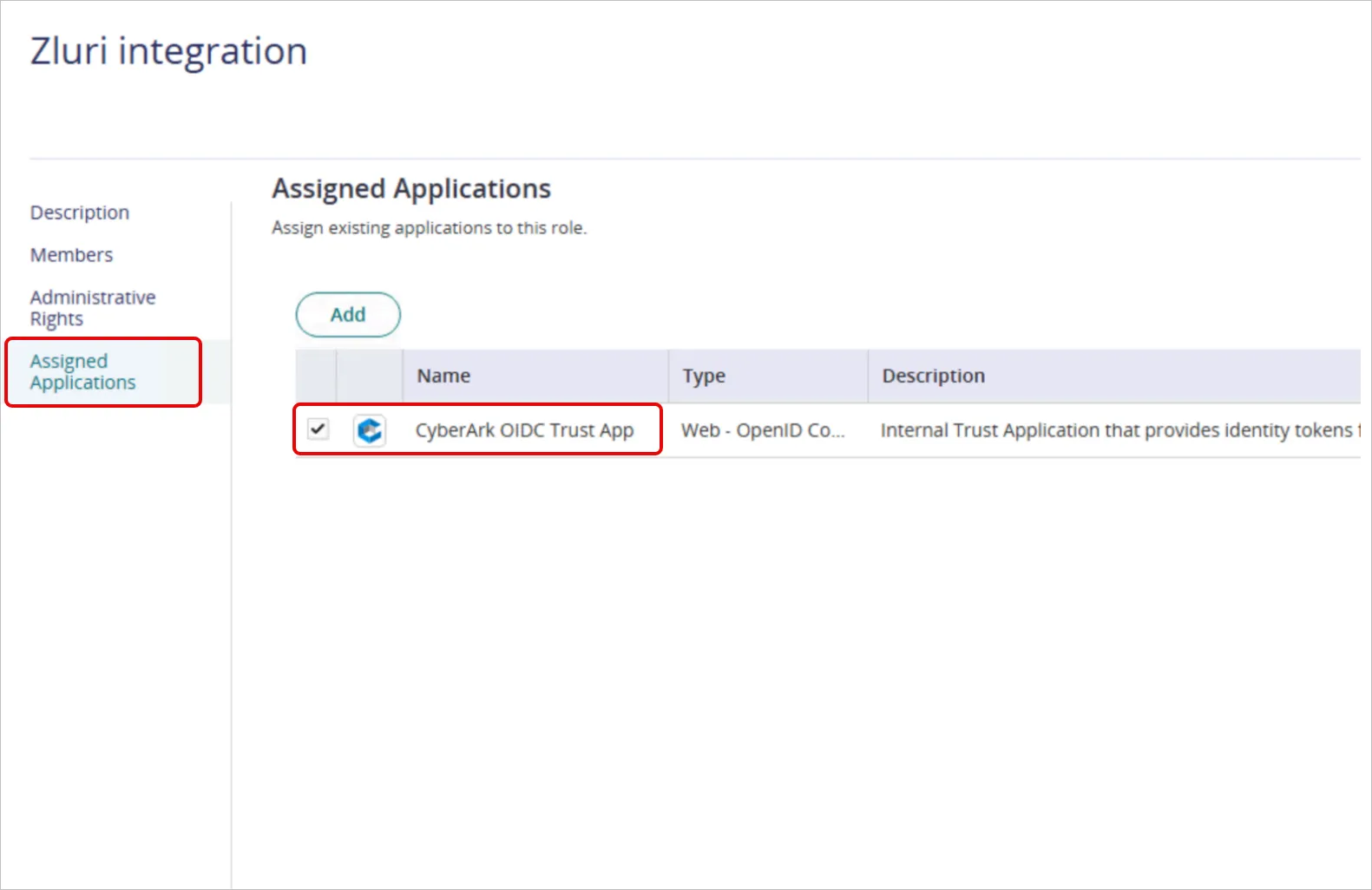The height and width of the screenshot is (890, 1372).
Task: Sort by the Type column header
Action: click(x=768, y=376)
